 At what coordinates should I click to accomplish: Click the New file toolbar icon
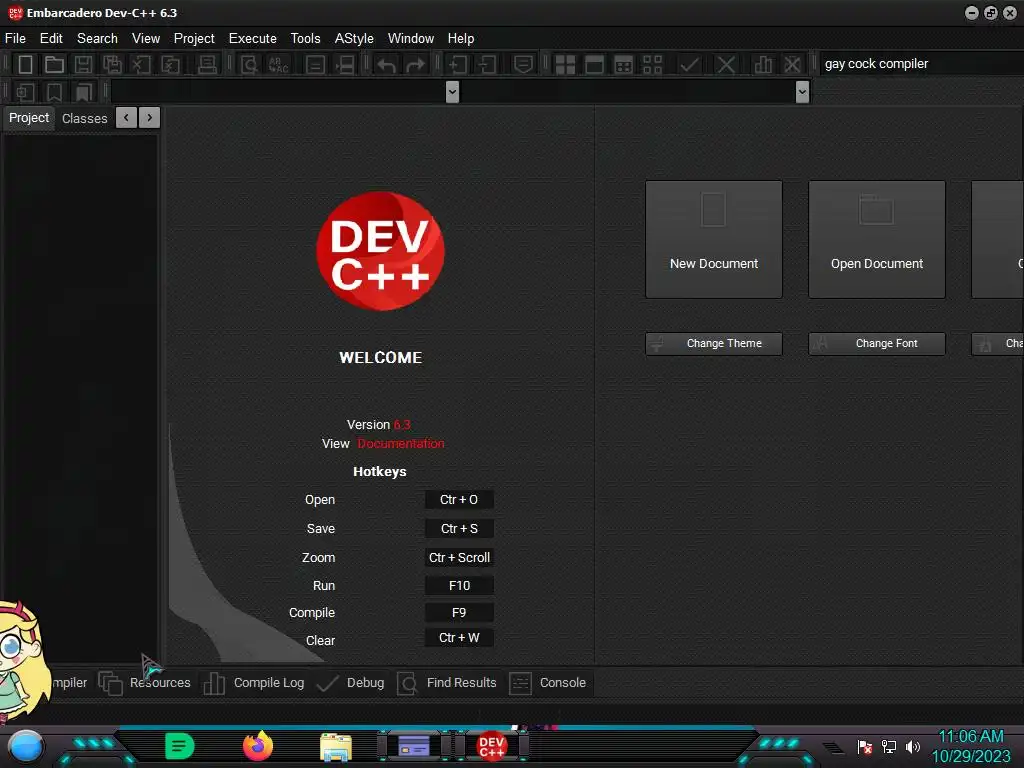(25, 64)
